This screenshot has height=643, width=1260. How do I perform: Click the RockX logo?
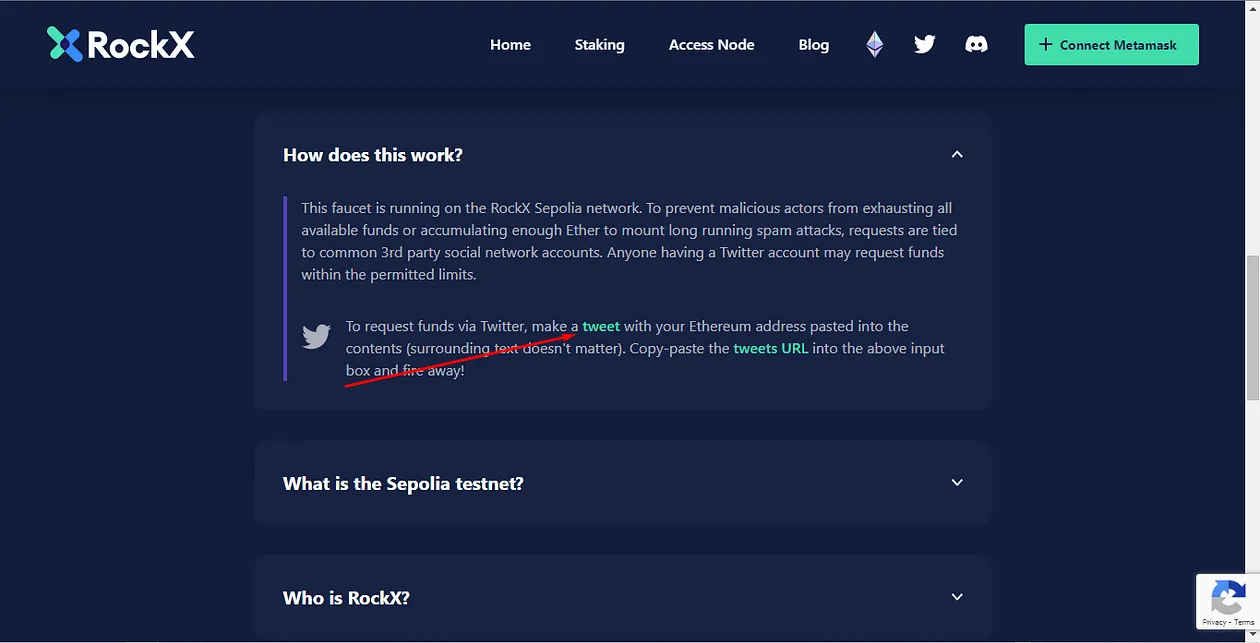[121, 44]
